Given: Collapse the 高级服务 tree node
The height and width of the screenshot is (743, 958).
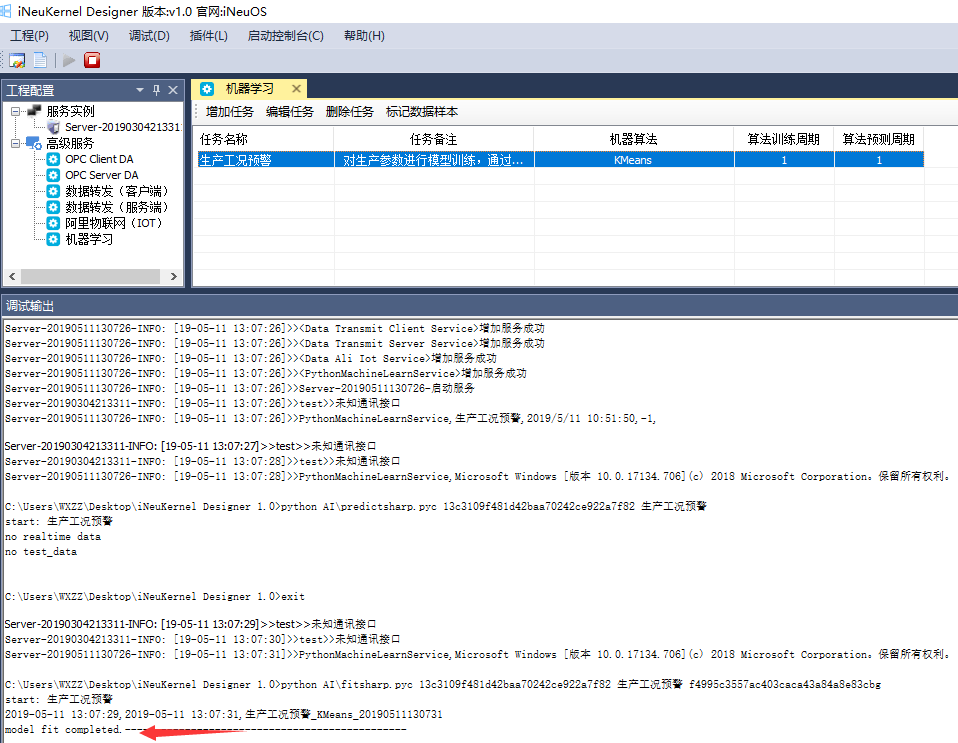Looking at the screenshot, I should pyautogui.click(x=16, y=143).
